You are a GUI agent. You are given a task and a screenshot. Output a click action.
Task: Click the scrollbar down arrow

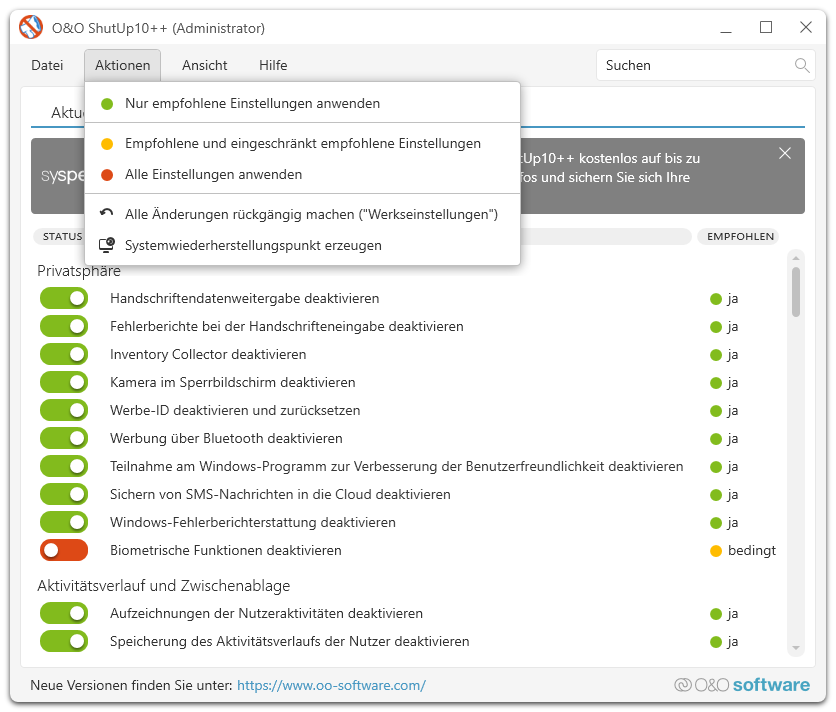point(796,648)
